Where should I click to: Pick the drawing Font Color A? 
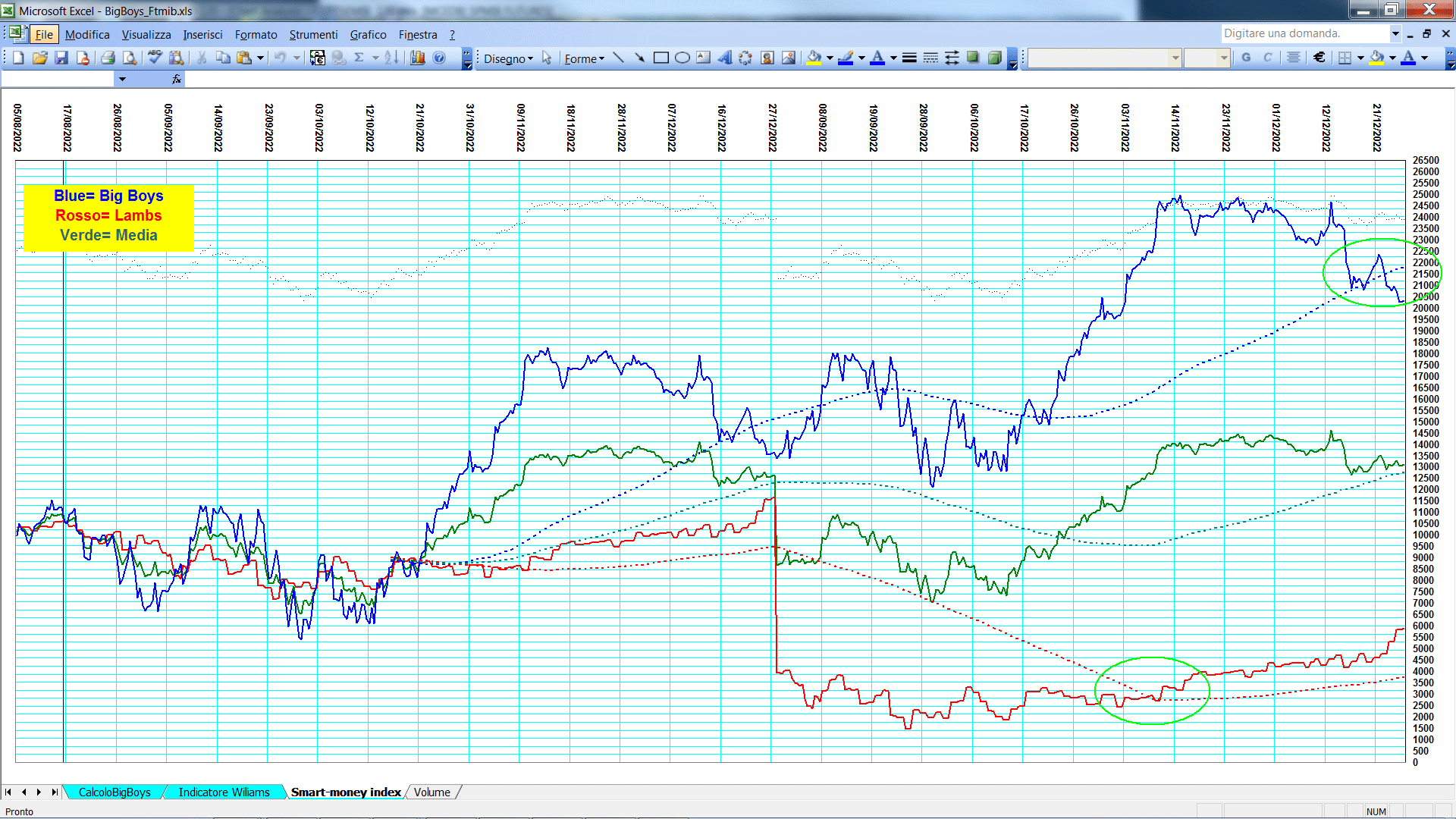[877, 58]
